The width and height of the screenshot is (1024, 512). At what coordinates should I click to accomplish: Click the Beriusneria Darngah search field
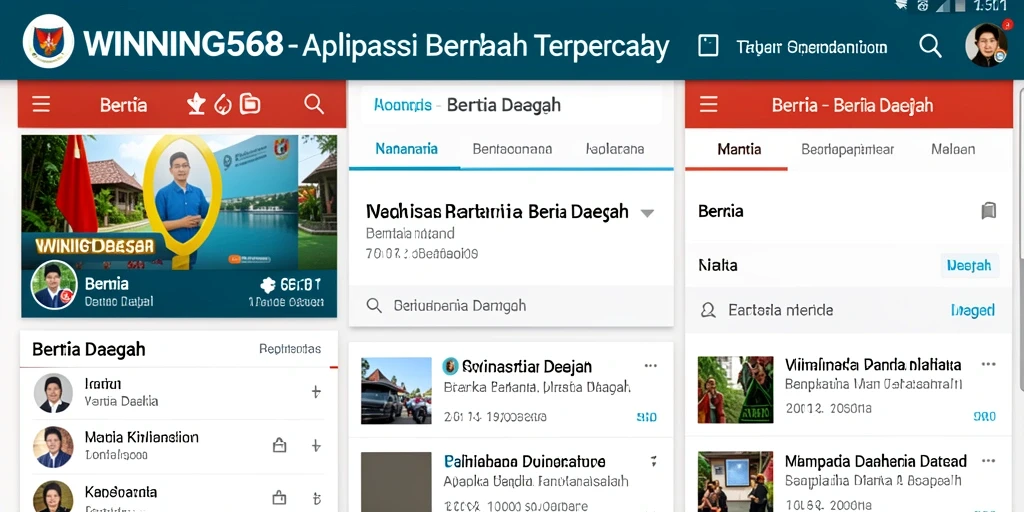511,306
